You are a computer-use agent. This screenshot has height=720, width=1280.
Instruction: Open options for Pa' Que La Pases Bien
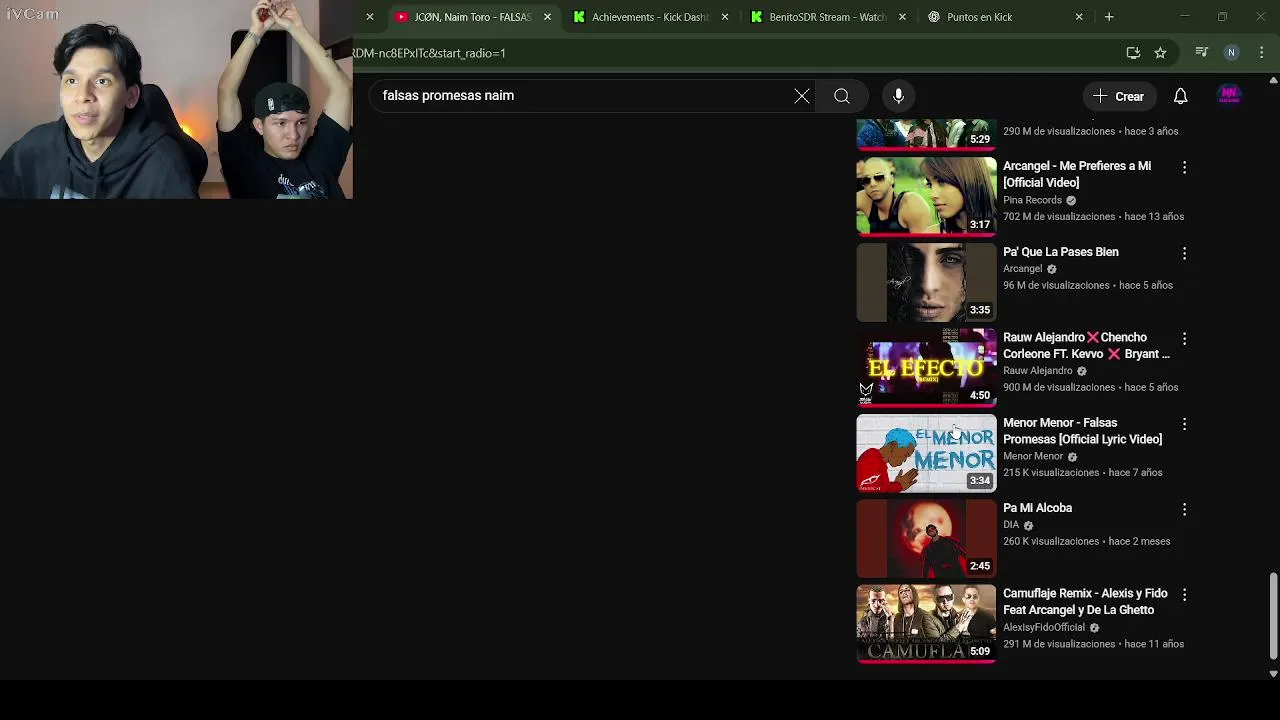[x=1184, y=254]
